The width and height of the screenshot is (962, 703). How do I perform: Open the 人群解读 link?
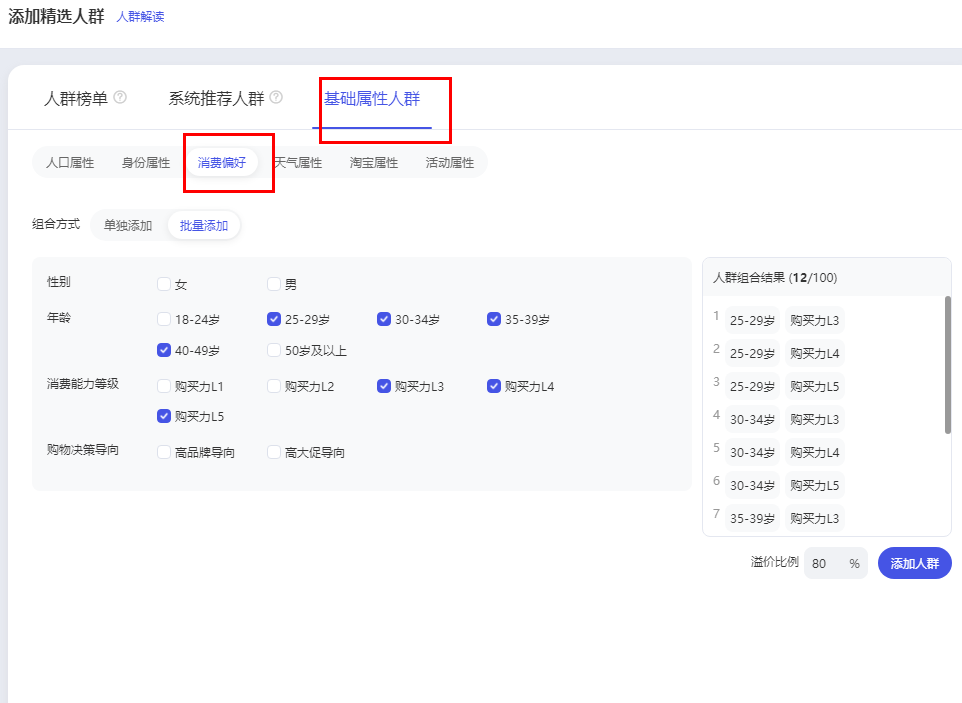140,17
